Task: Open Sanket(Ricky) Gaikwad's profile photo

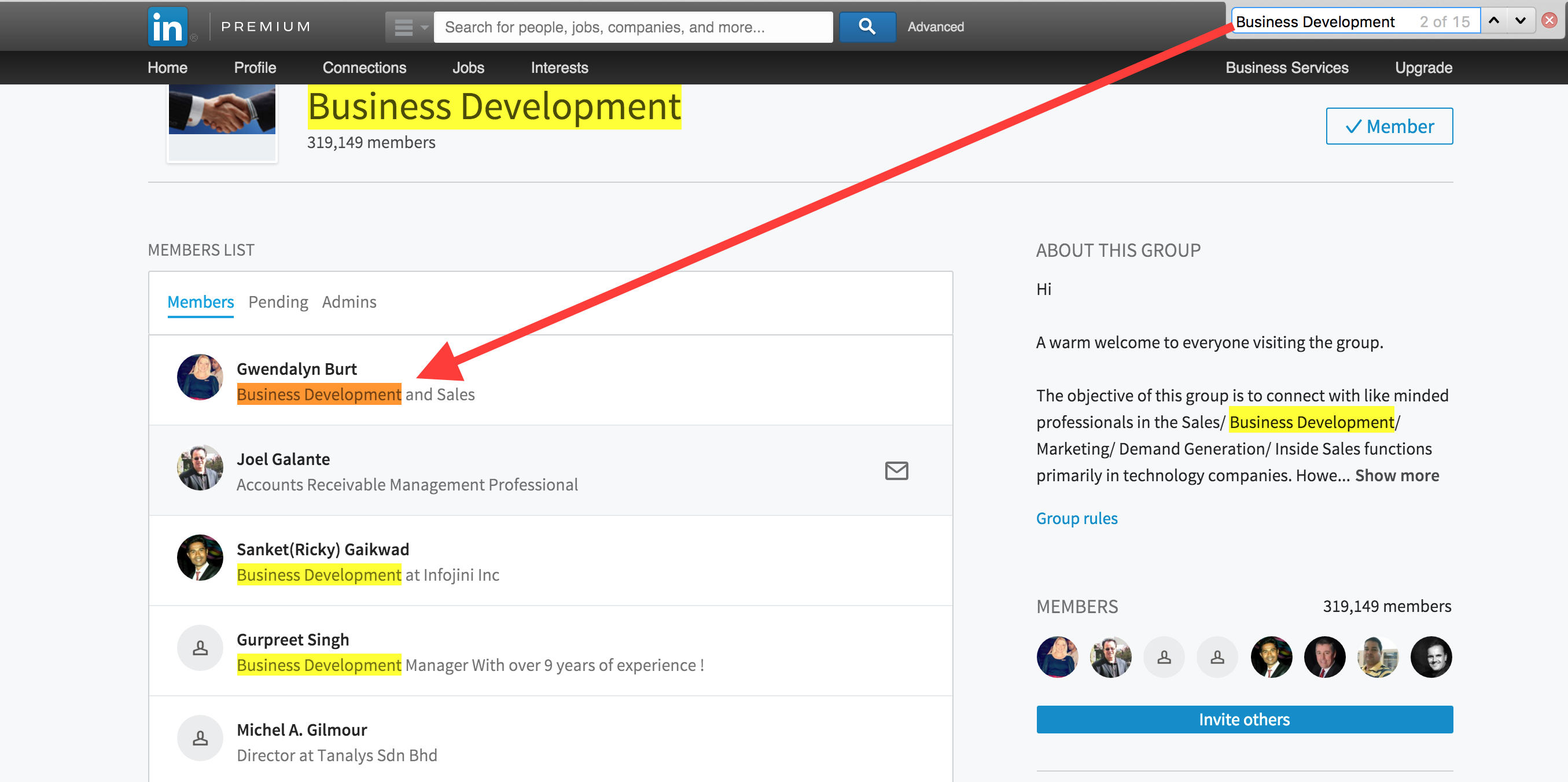Action: pos(200,558)
